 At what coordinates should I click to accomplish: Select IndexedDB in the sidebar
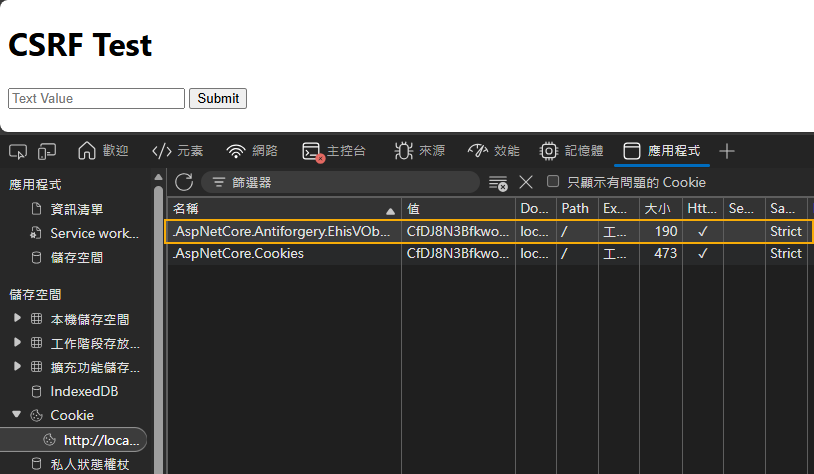point(84,391)
